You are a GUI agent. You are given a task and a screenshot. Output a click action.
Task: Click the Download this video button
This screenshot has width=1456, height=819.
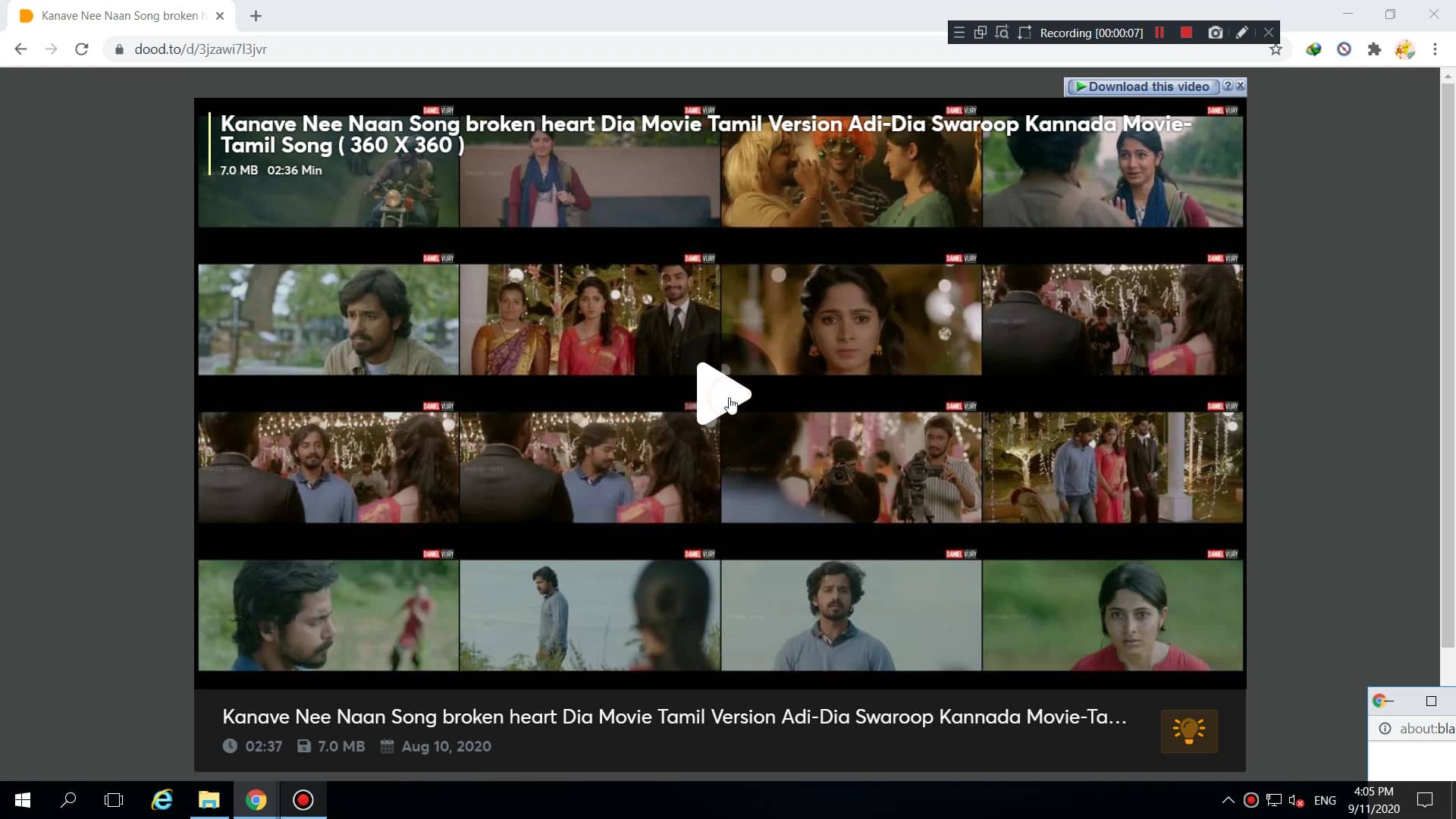point(1142,86)
